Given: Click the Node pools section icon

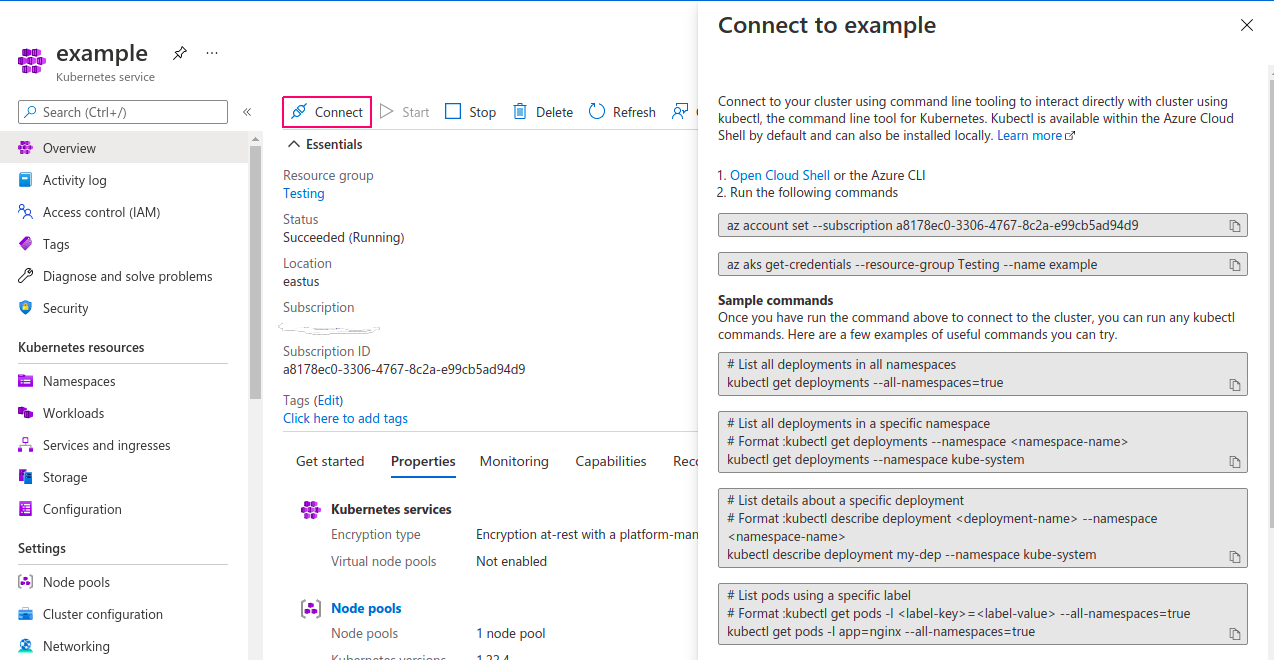Looking at the screenshot, I should [x=311, y=609].
